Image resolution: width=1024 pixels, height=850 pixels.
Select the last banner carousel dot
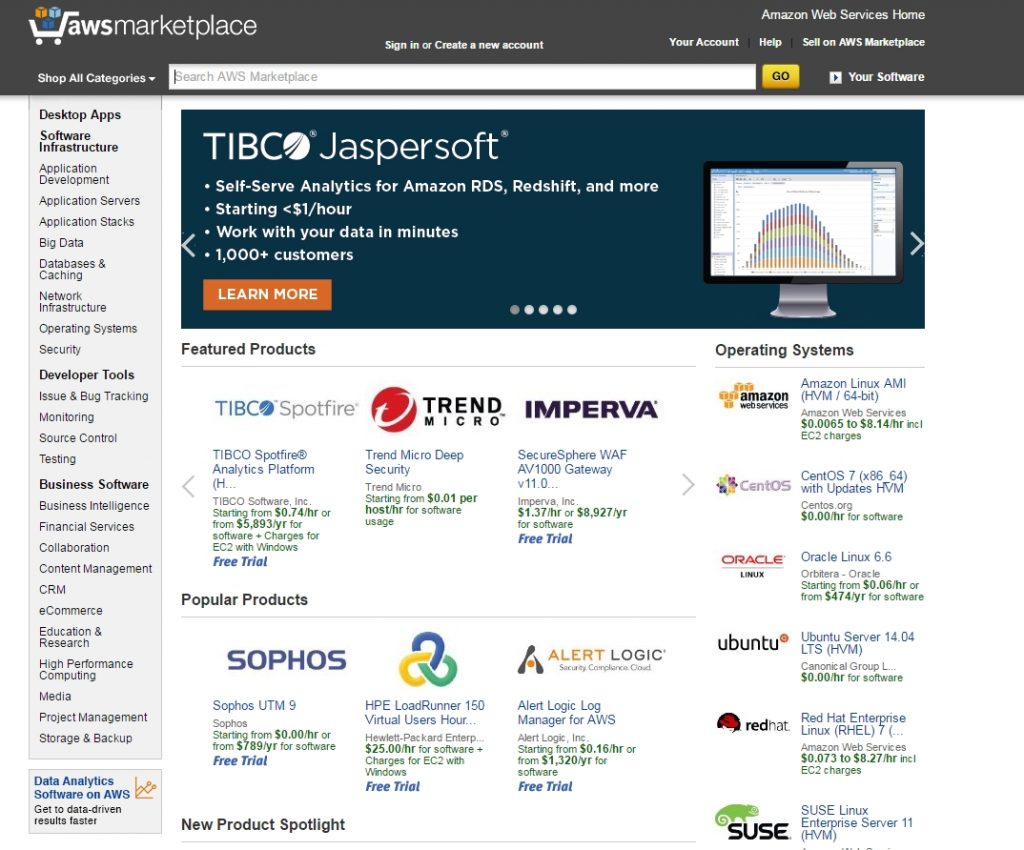572,310
